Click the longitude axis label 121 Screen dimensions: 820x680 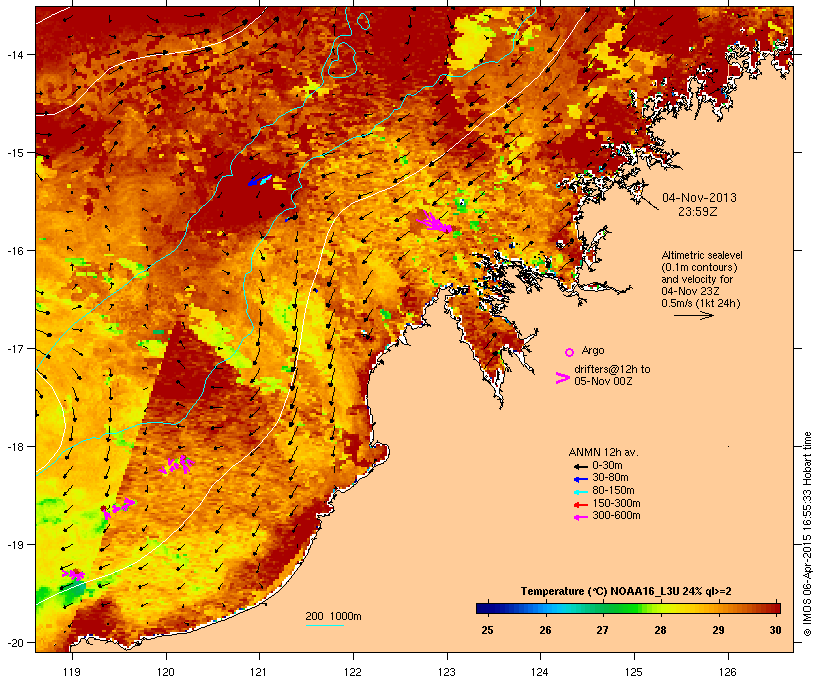click(x=259, y=672)
